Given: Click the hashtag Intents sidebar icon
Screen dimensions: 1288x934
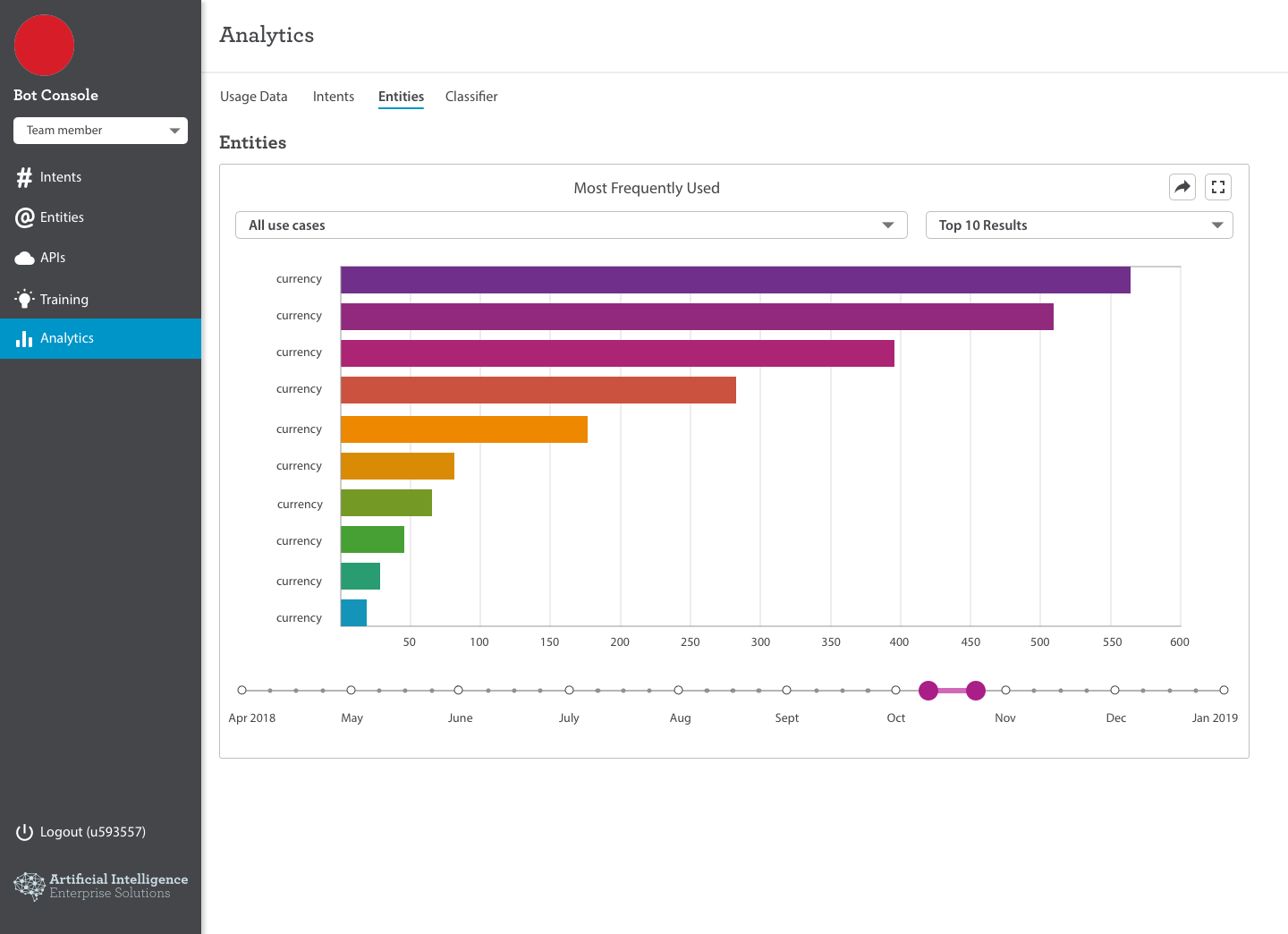Looking at the screenshot, I should 24,177.
